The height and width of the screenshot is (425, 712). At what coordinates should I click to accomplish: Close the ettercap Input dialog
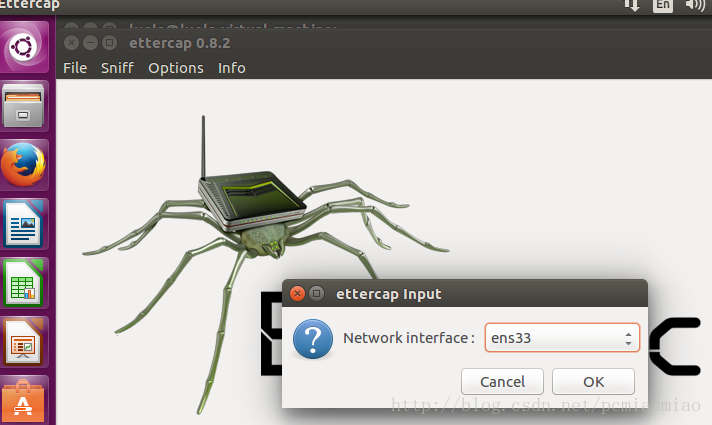click(297, 294)
